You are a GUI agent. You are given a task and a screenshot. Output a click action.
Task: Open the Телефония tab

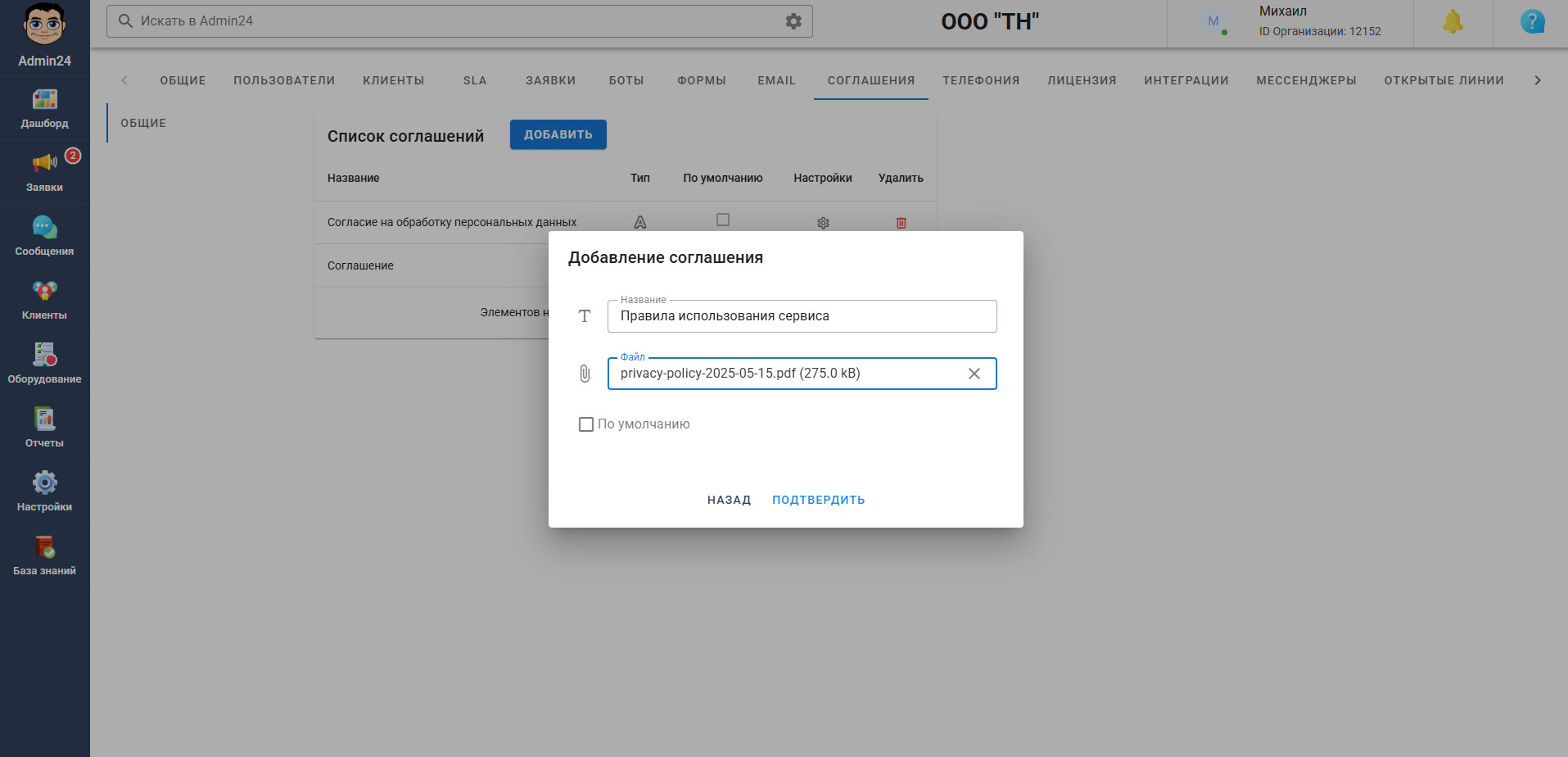[981, 80]
